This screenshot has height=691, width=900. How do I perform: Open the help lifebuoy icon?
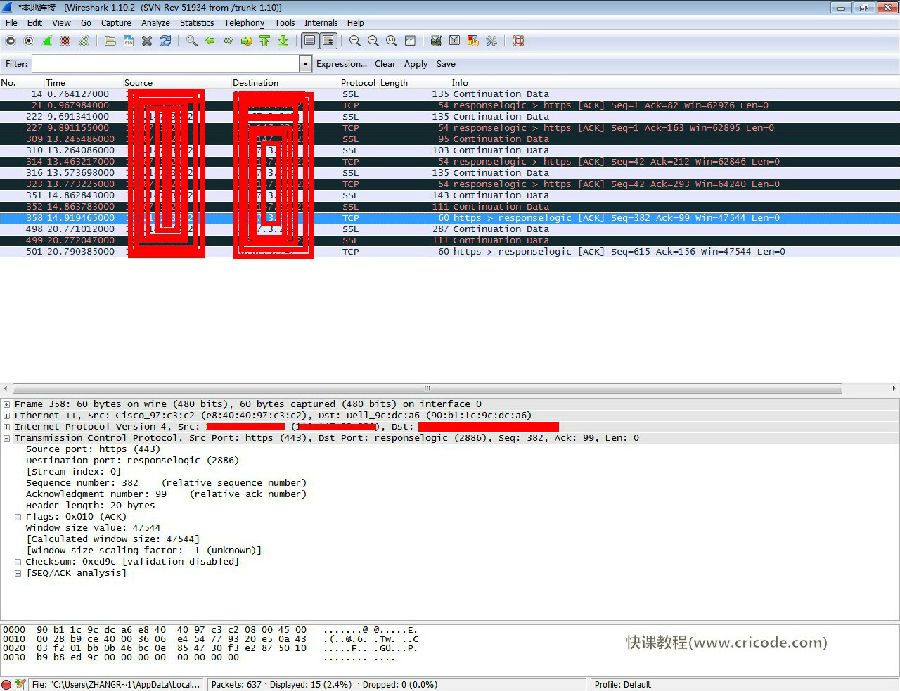518,41
